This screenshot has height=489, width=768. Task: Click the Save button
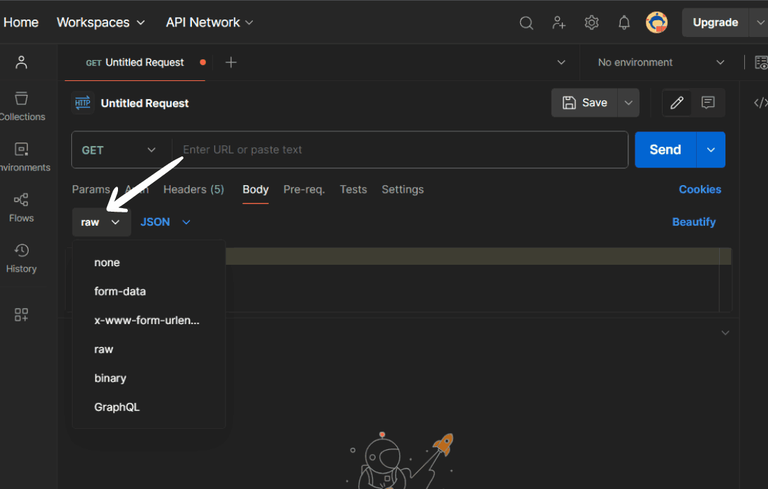tap(584, 103)
